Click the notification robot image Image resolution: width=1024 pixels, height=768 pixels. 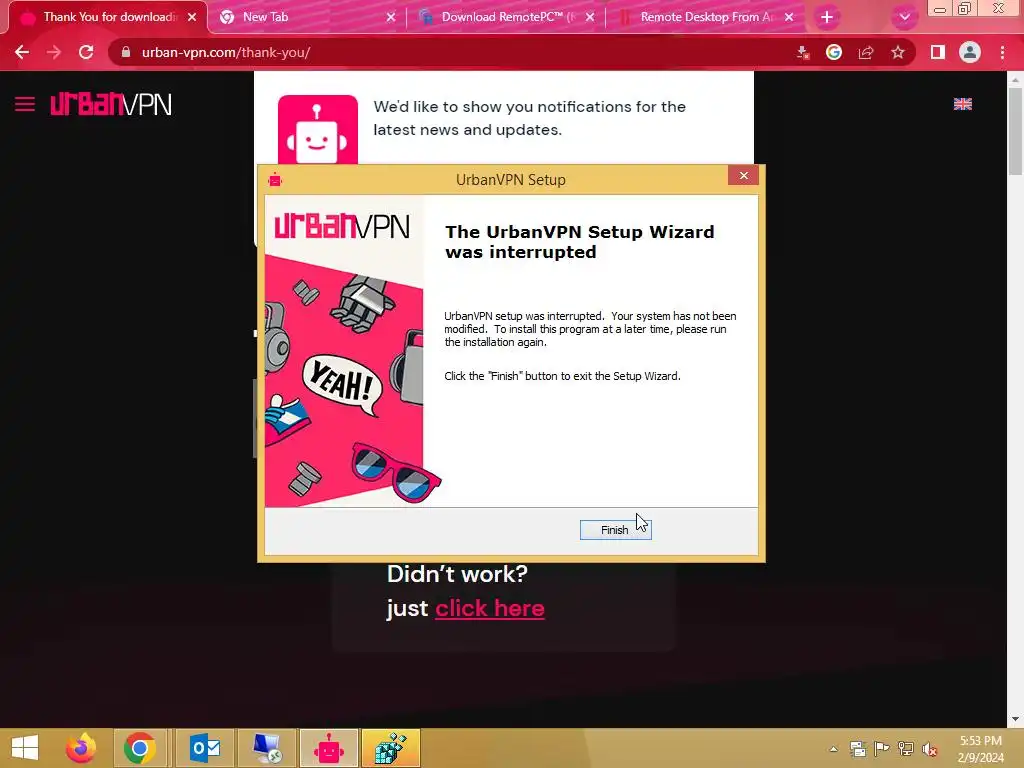[318, 129]
